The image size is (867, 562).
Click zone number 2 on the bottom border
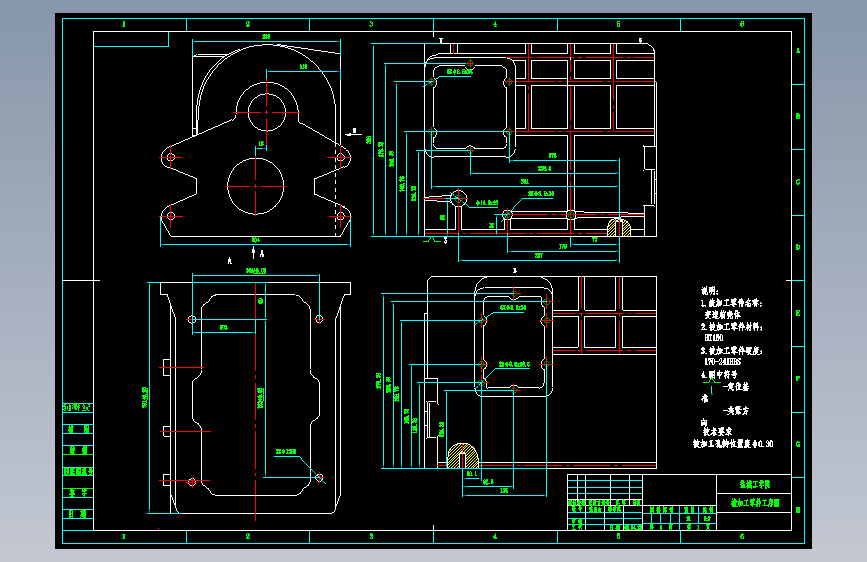247,536
